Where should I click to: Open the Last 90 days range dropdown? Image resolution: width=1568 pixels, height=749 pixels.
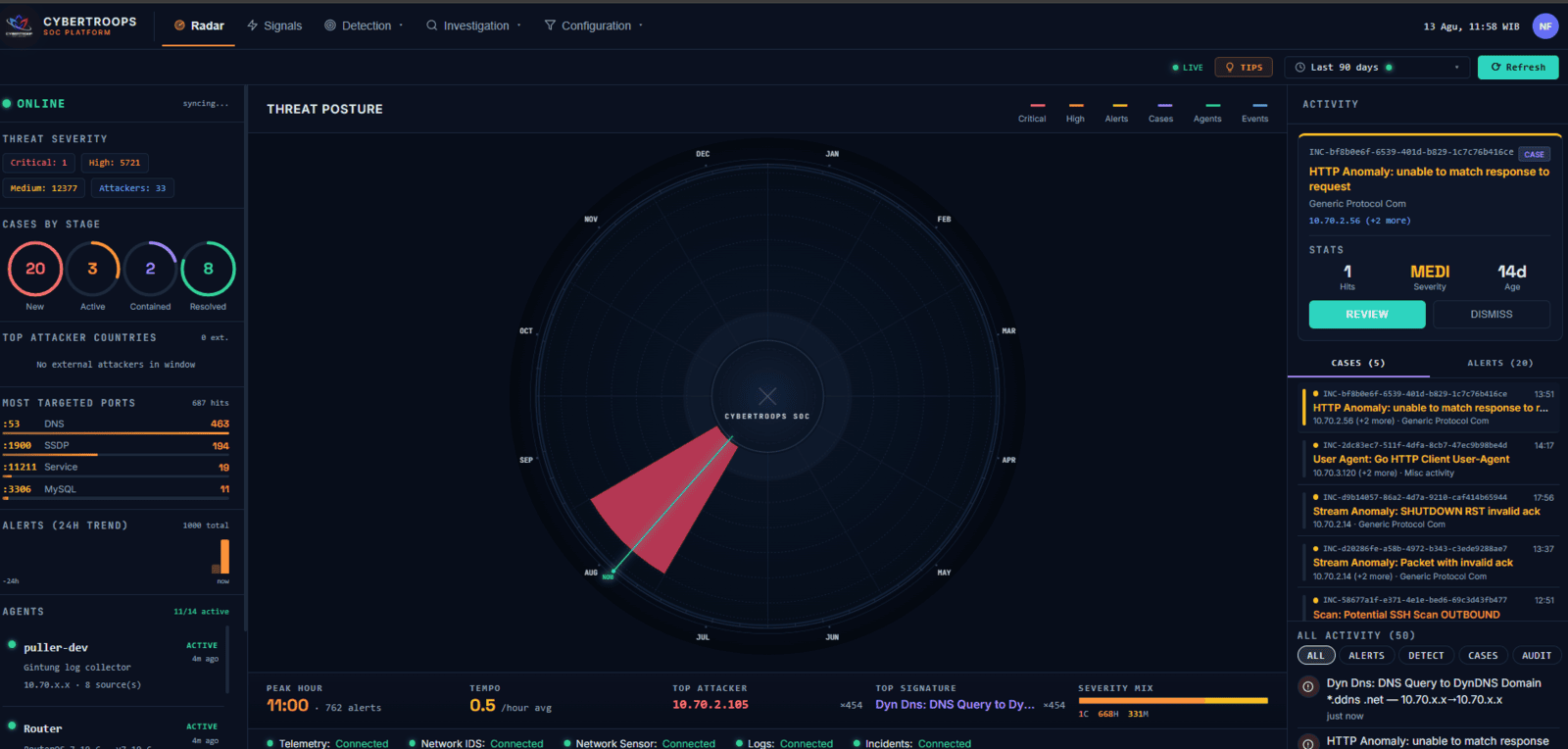(1378, 68)
